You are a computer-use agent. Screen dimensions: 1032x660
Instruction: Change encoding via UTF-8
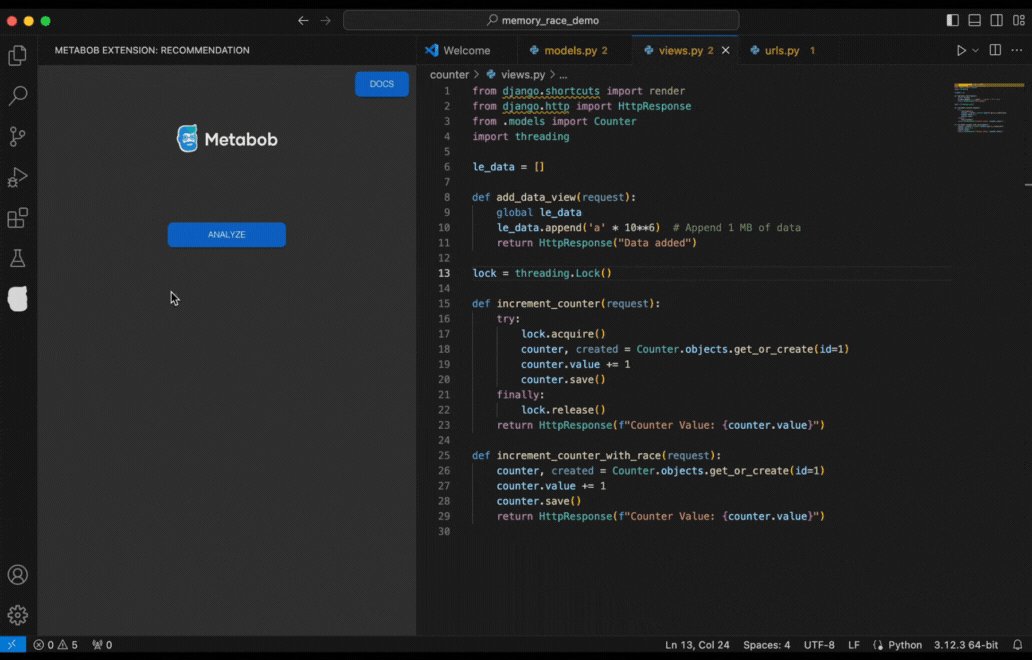pyautogui.click(x=819, y=645)
